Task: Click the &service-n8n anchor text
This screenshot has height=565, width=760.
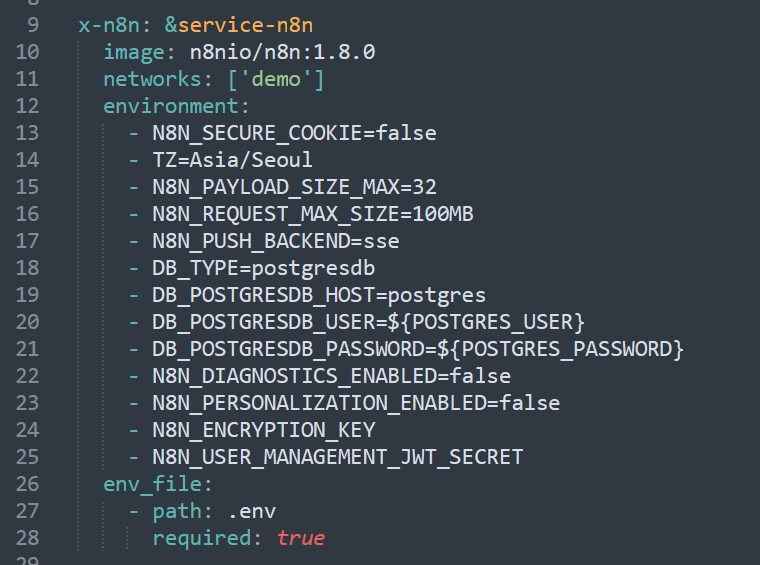Action: point(224,25)
